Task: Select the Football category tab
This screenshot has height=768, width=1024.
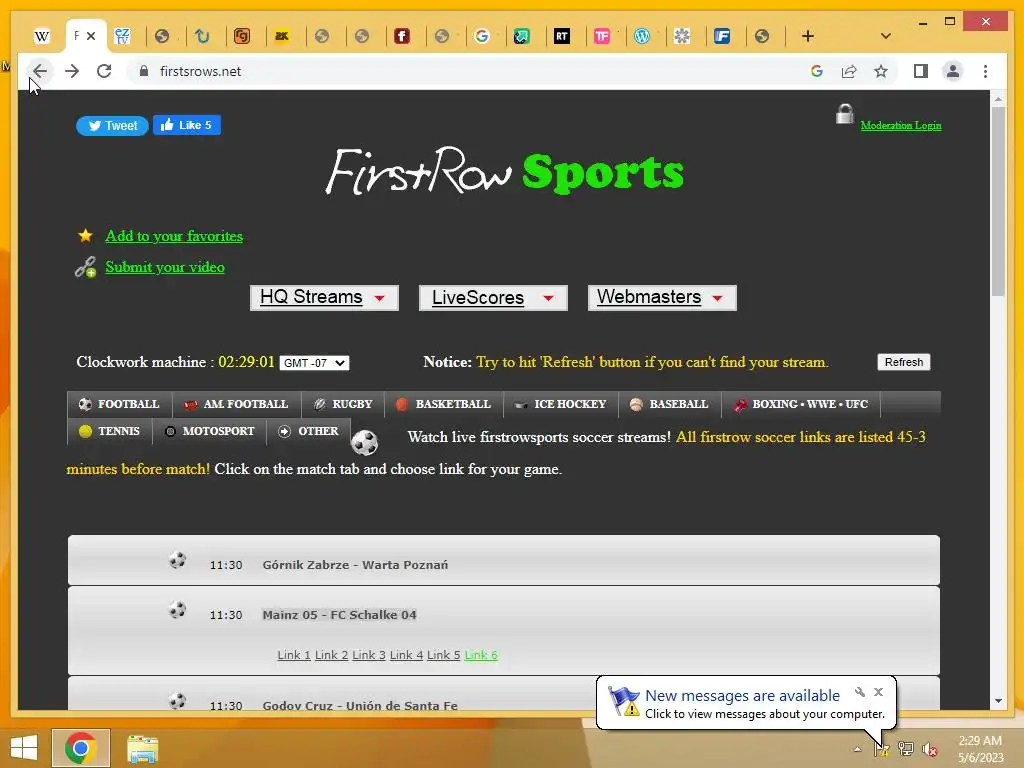Action: click(x=120, y=404)
